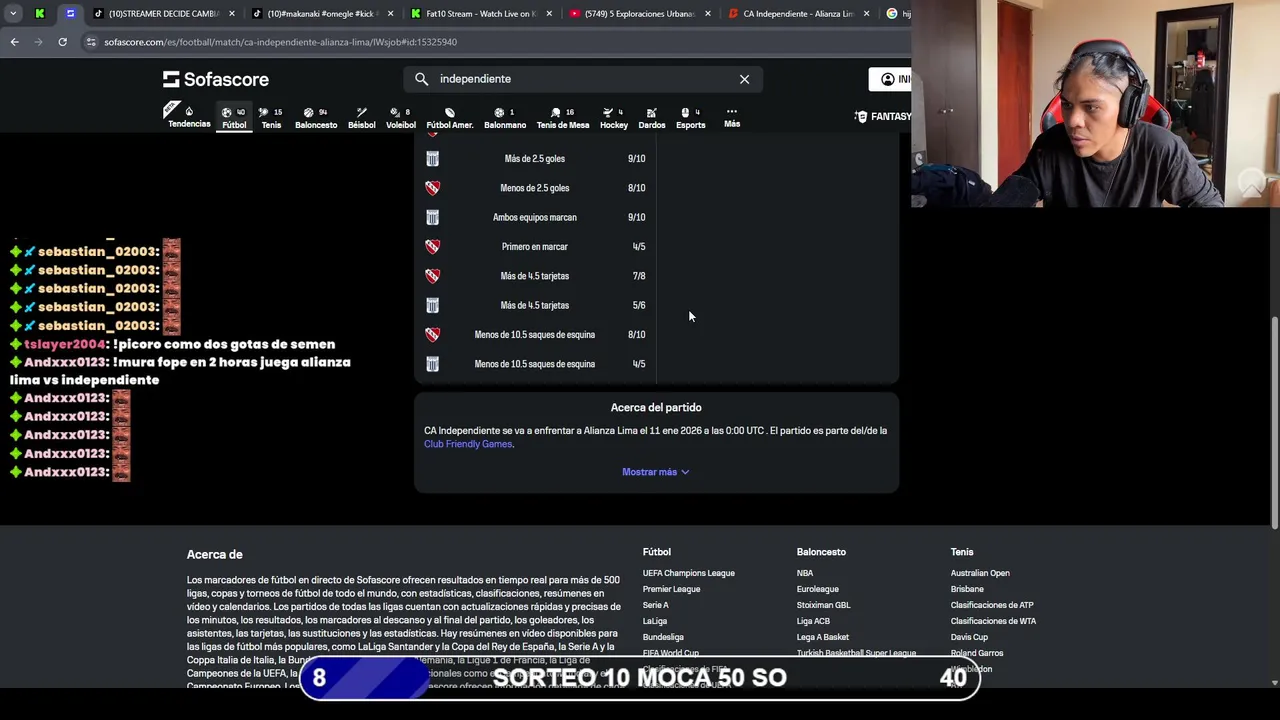Screen dimensions: 1280x720
Task: Open the Bundesliga footer link
Action: [663, 637]
